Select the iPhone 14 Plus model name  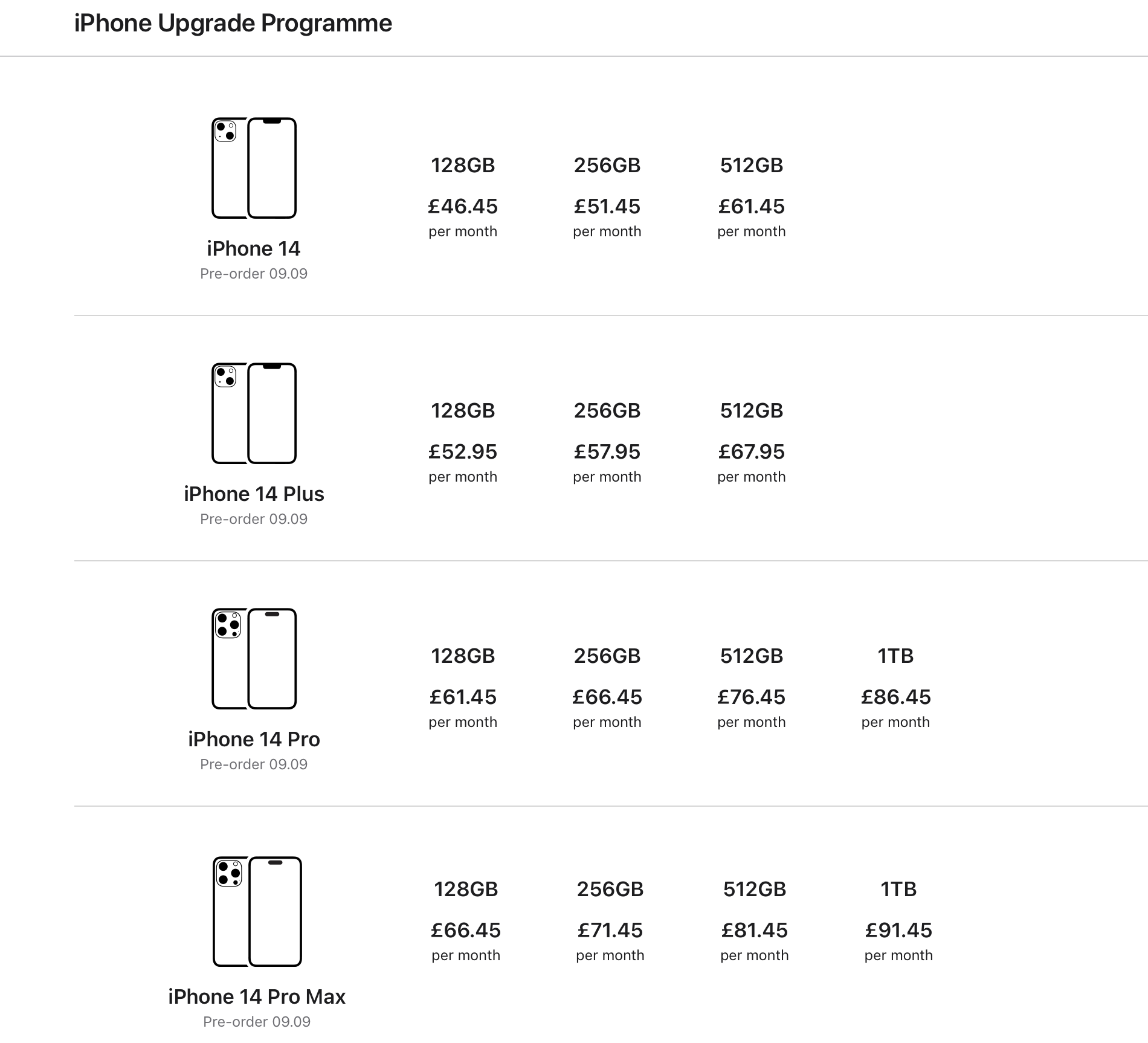(x=254, y=494)
